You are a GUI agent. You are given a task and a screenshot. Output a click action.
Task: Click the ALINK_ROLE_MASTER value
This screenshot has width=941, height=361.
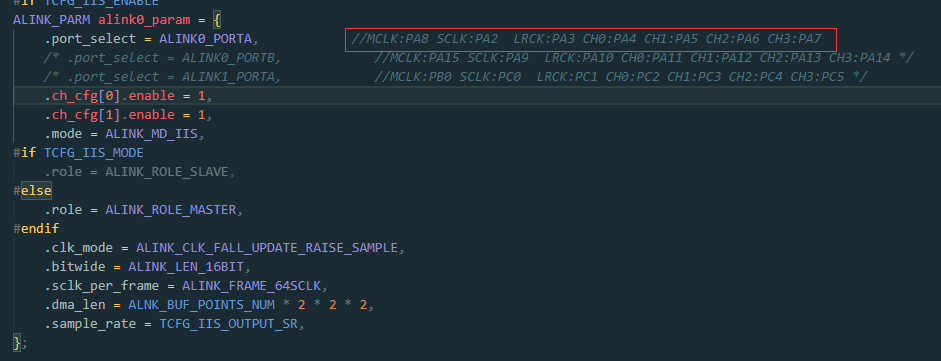(170, 210)
